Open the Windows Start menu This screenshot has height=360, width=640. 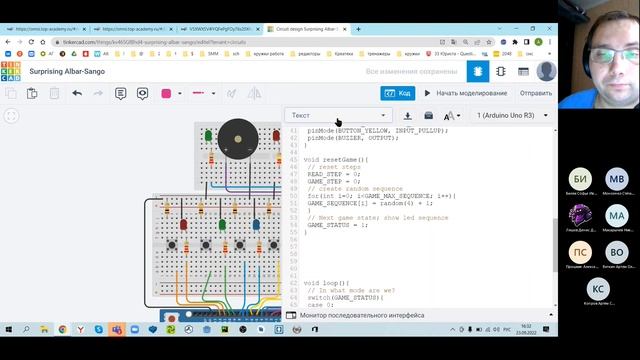click(x=9, y=329)
